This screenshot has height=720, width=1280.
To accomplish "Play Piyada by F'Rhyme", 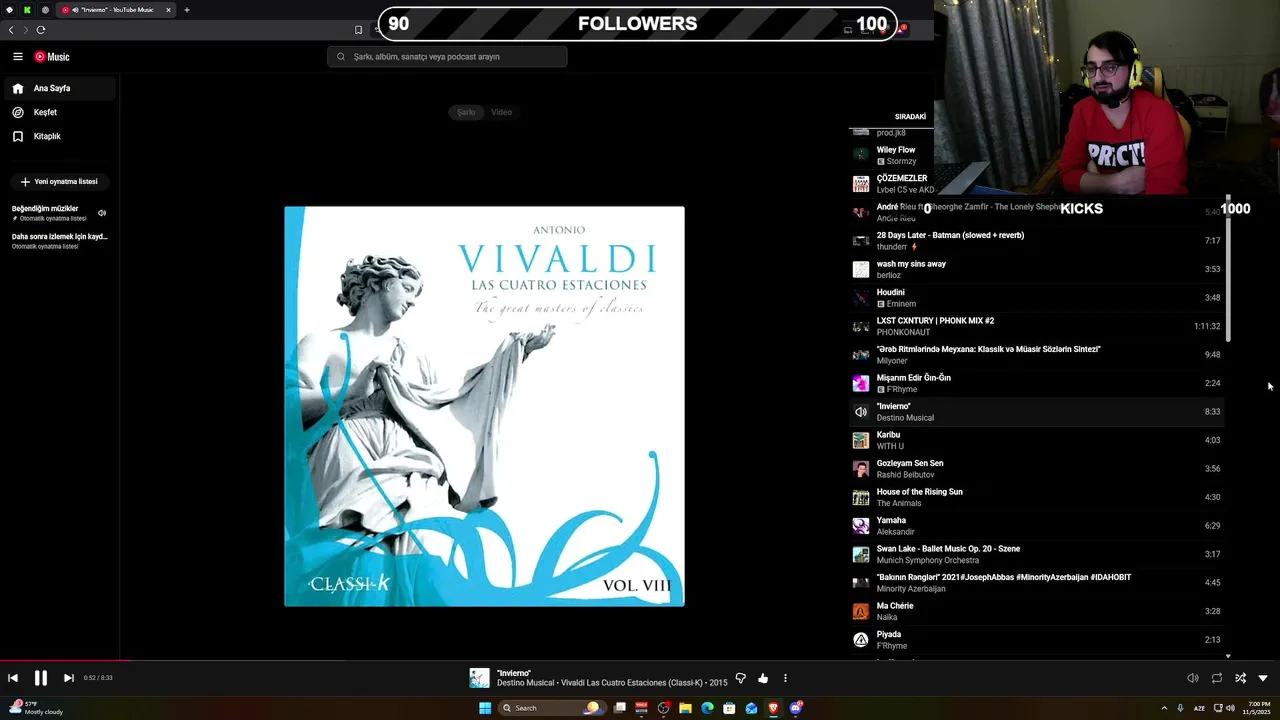I will pyautogui.click(x=1036, y=640).
